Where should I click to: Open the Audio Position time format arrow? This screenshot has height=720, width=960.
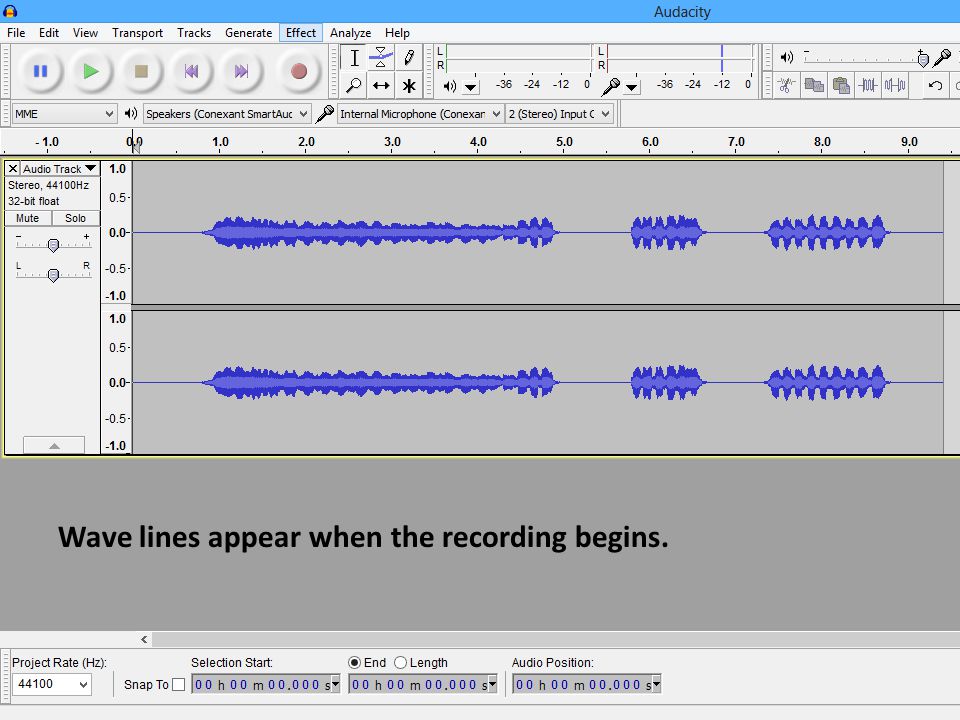coord(656,684)
